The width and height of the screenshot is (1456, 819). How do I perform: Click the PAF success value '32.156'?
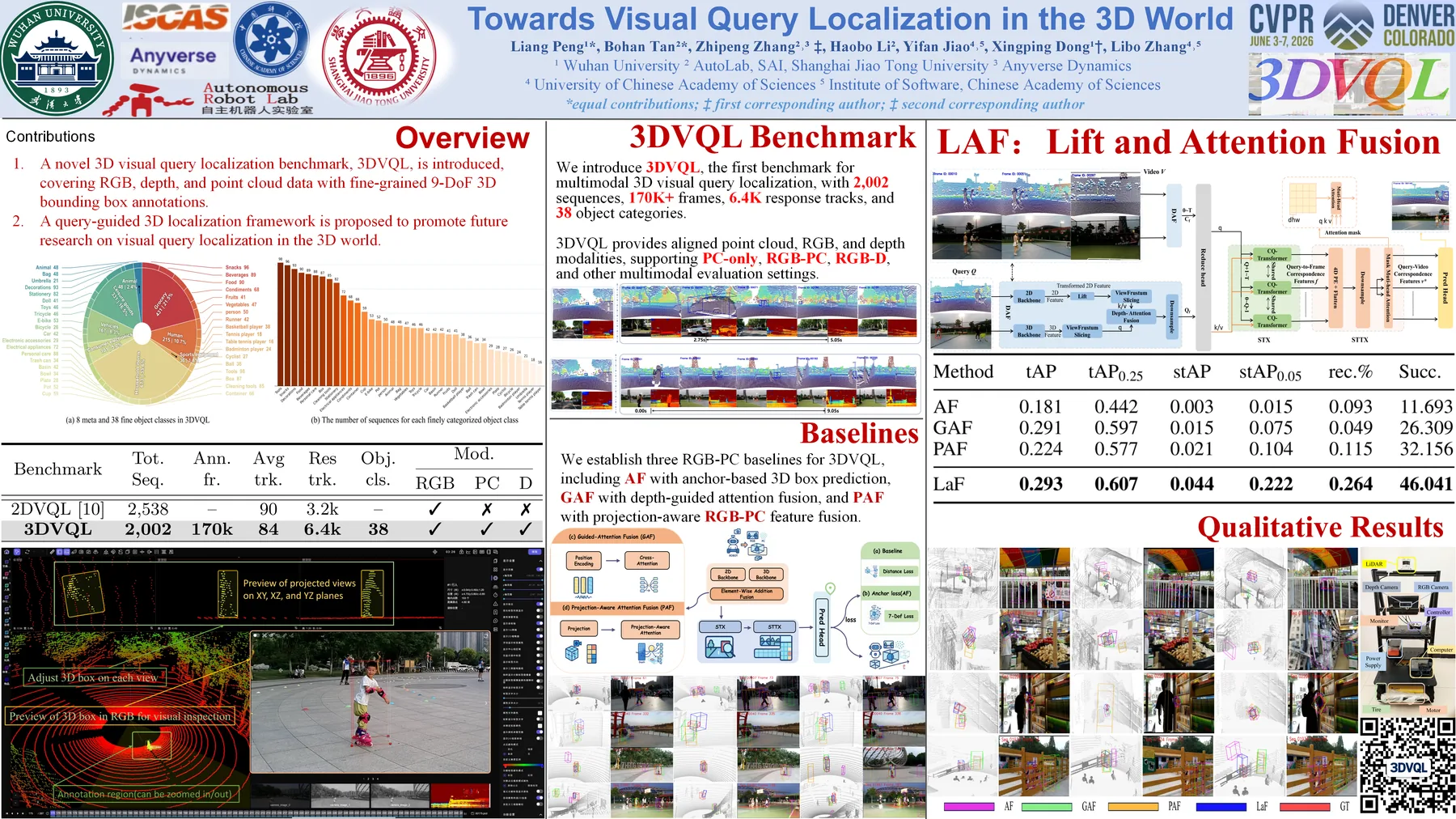1426,449
